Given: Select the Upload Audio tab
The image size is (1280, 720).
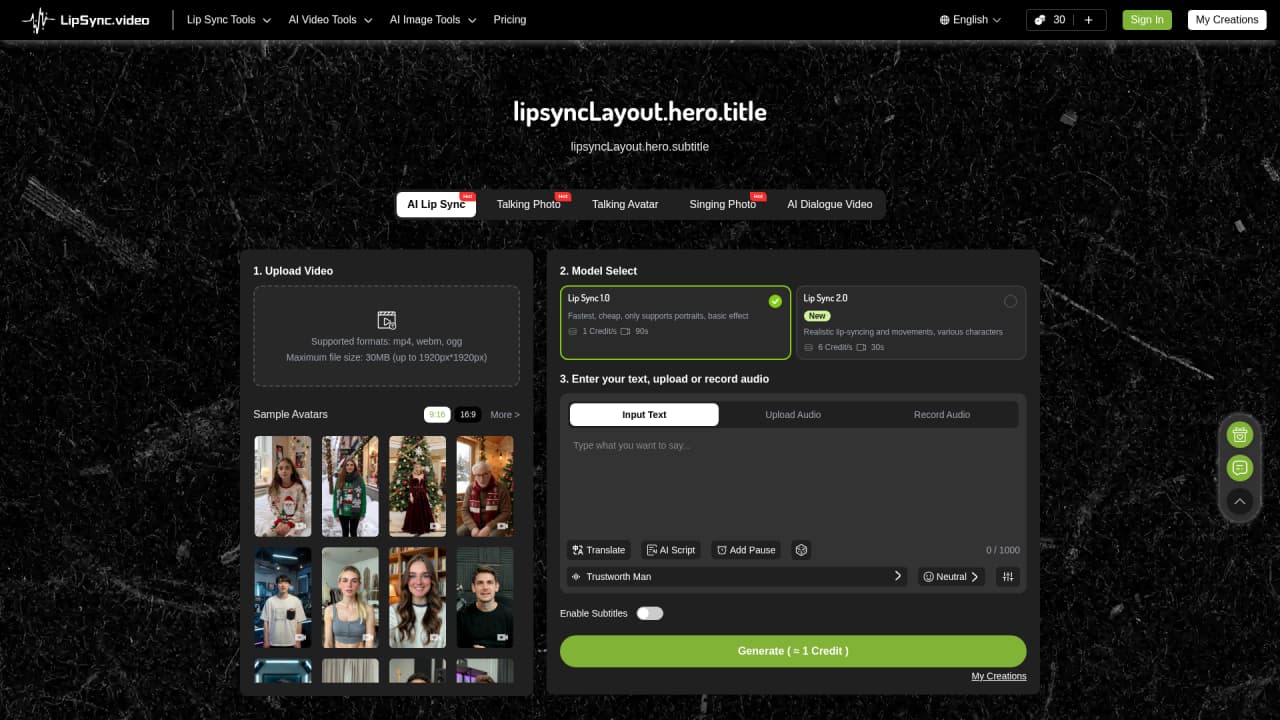Looking at the screenshot, I should pos(793,415).
